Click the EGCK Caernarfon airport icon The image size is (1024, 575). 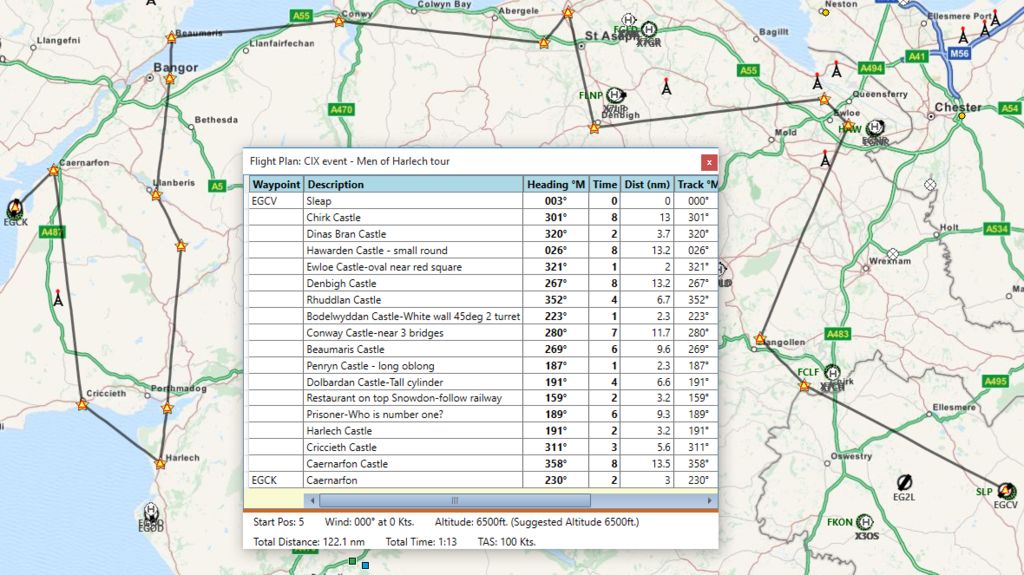[x=16, y=209]
